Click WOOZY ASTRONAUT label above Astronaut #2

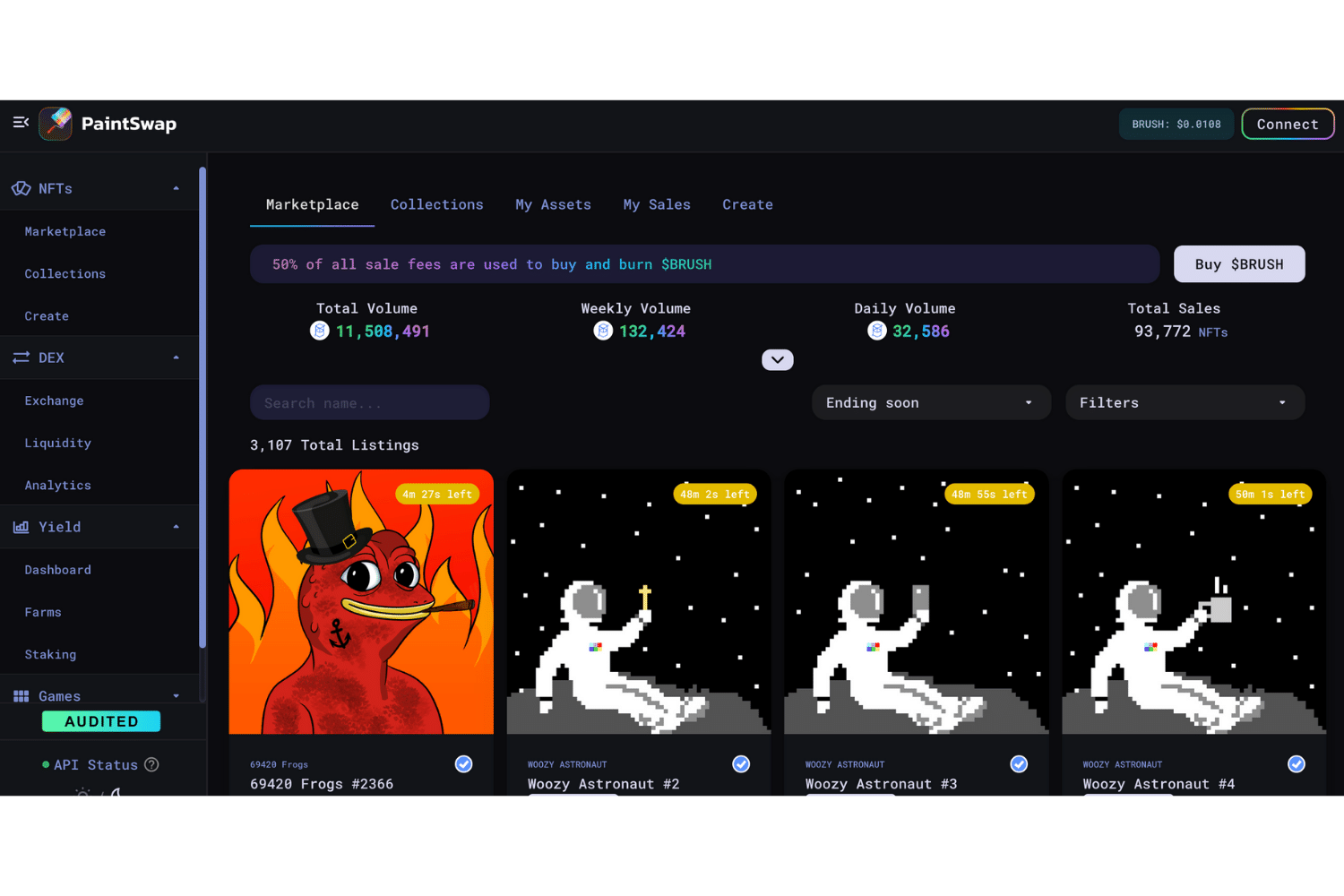pos(567,764)
